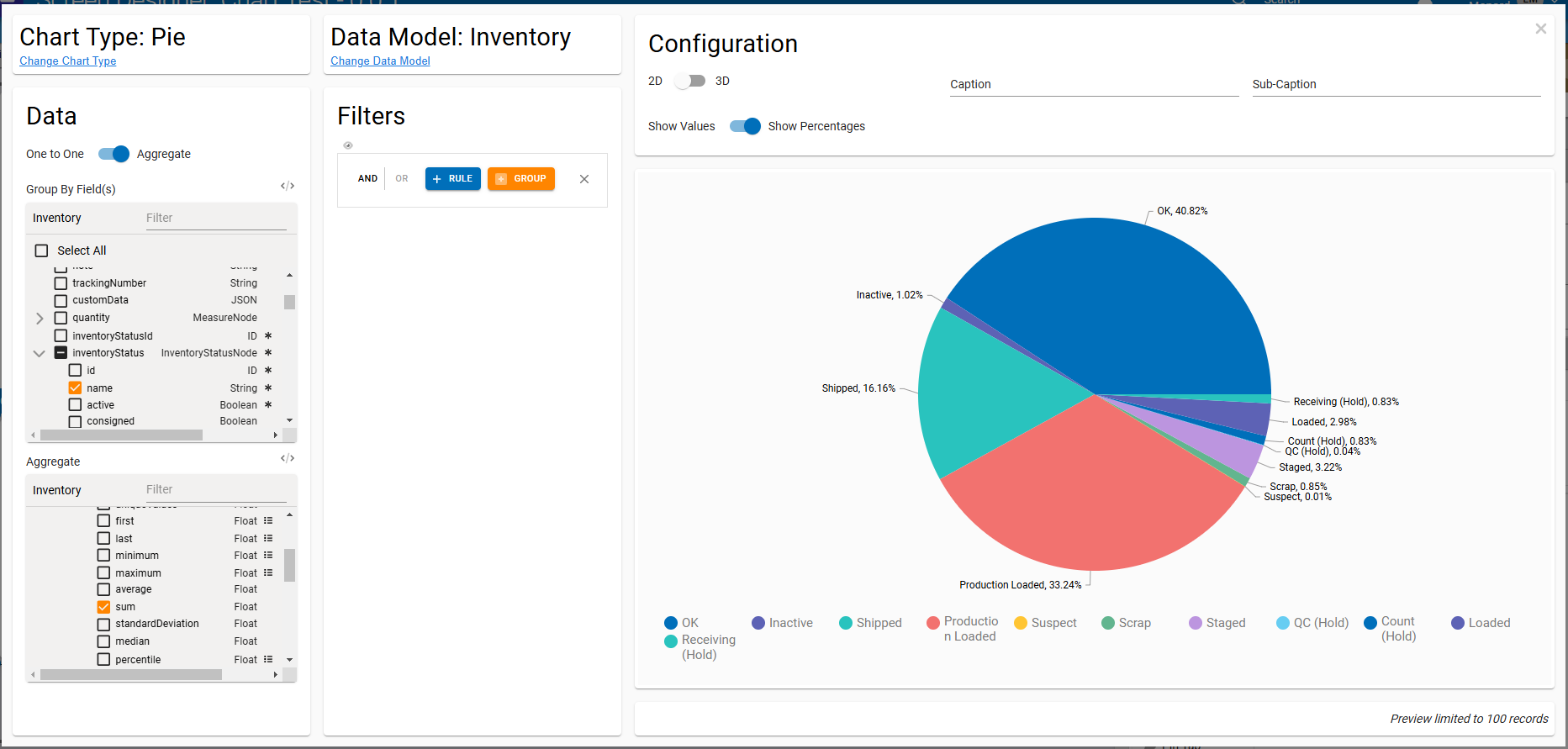Switch the 2D / 3D toggle

(690, 81)
